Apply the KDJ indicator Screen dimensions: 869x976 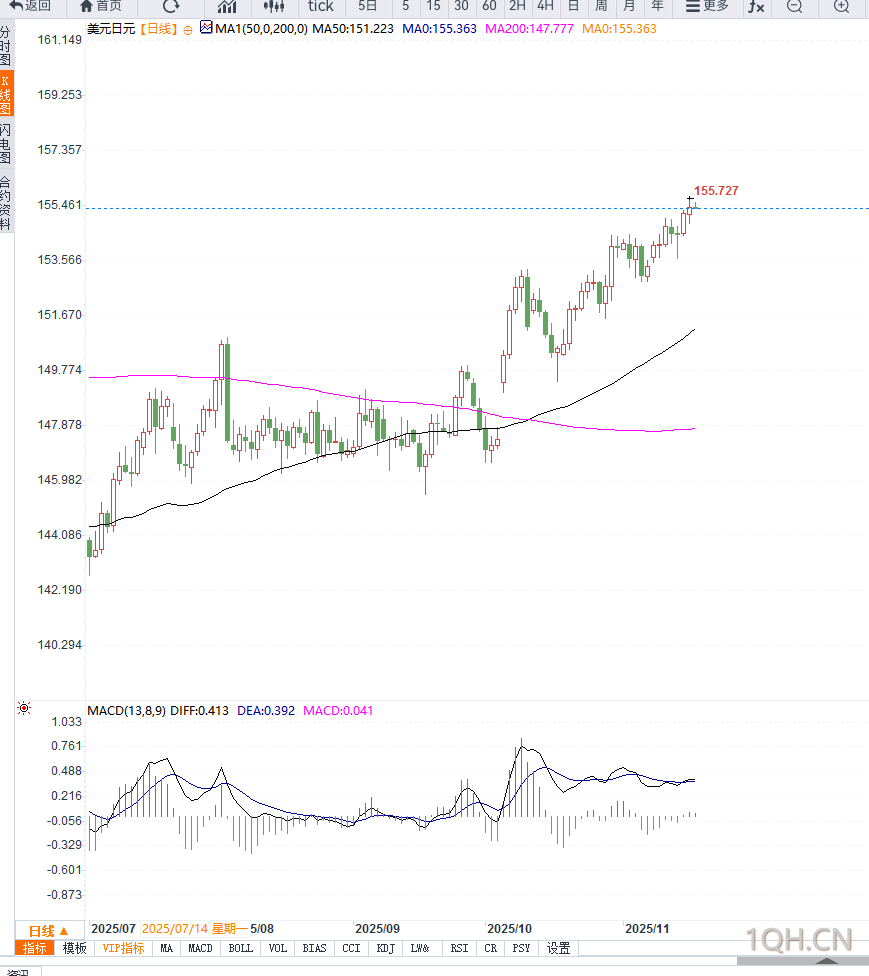[x=385, y=948]
